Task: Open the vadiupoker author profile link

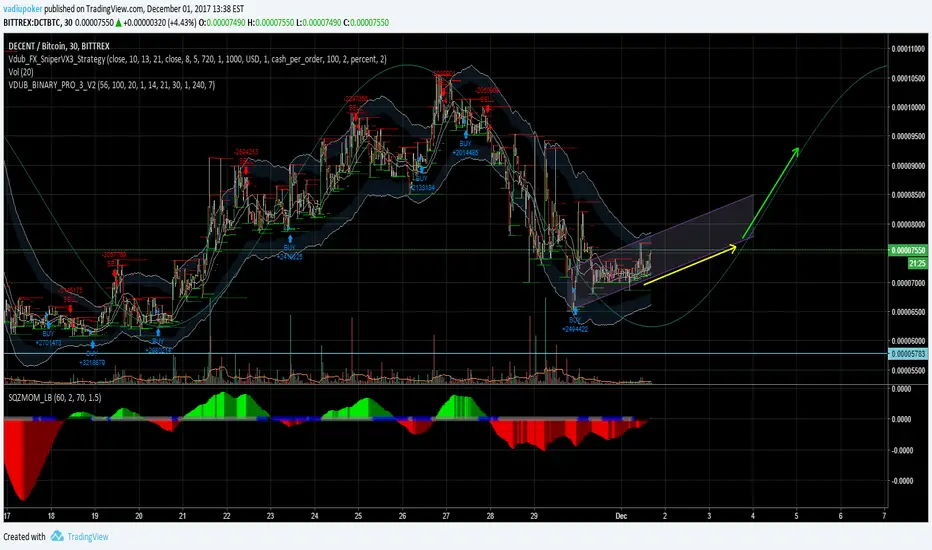Action: pos(23,9)
